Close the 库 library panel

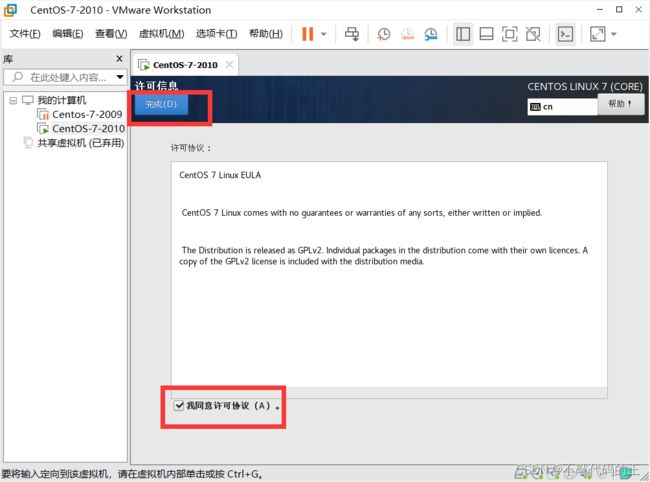click(x=119, y=59)
